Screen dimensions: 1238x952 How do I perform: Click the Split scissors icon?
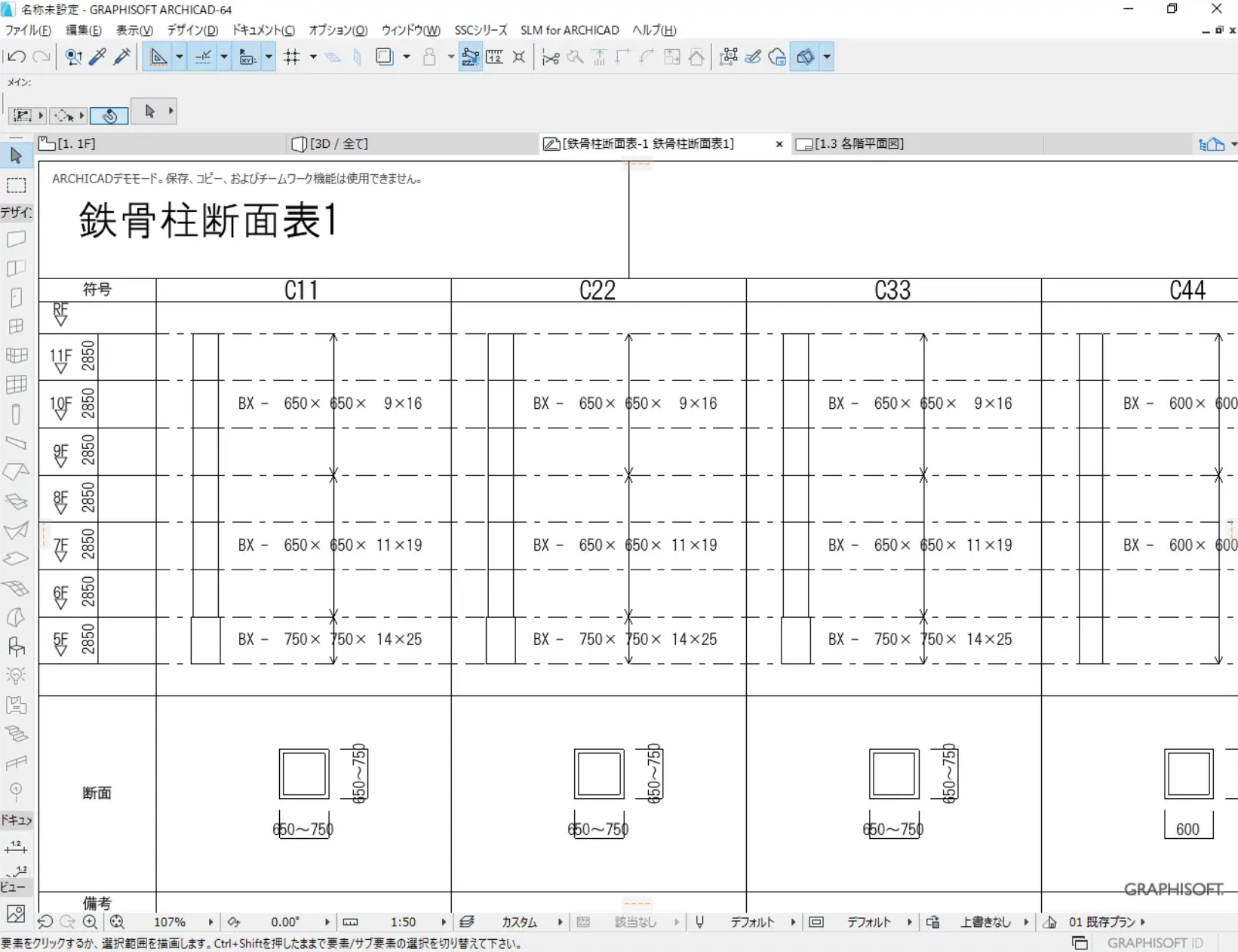click(551, 57)
